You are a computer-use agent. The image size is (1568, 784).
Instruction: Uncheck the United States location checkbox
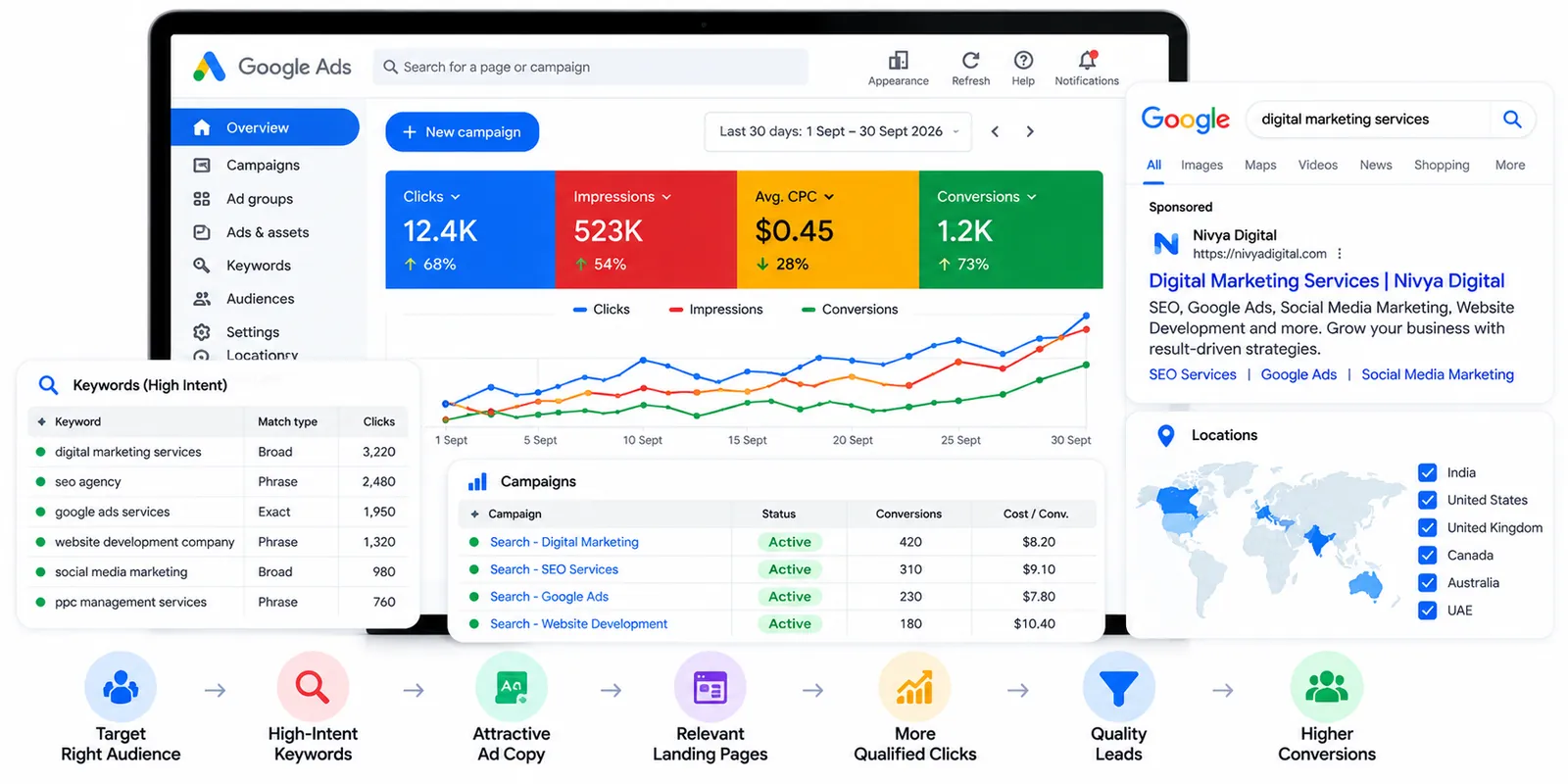pyautogui.click(x=1428, y=500)
